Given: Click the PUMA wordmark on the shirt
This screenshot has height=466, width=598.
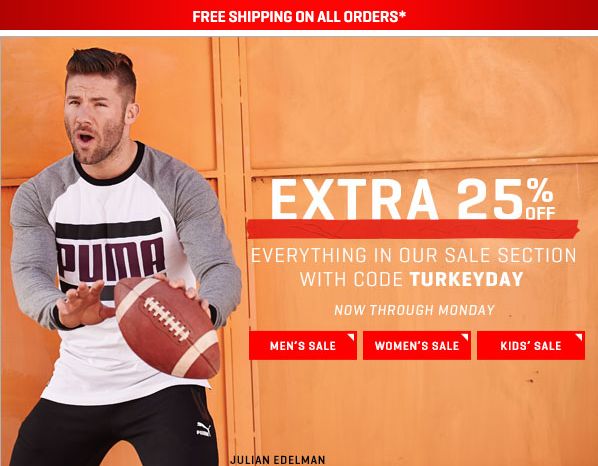Looking at the screenshot, I should (x=111, y=259).
